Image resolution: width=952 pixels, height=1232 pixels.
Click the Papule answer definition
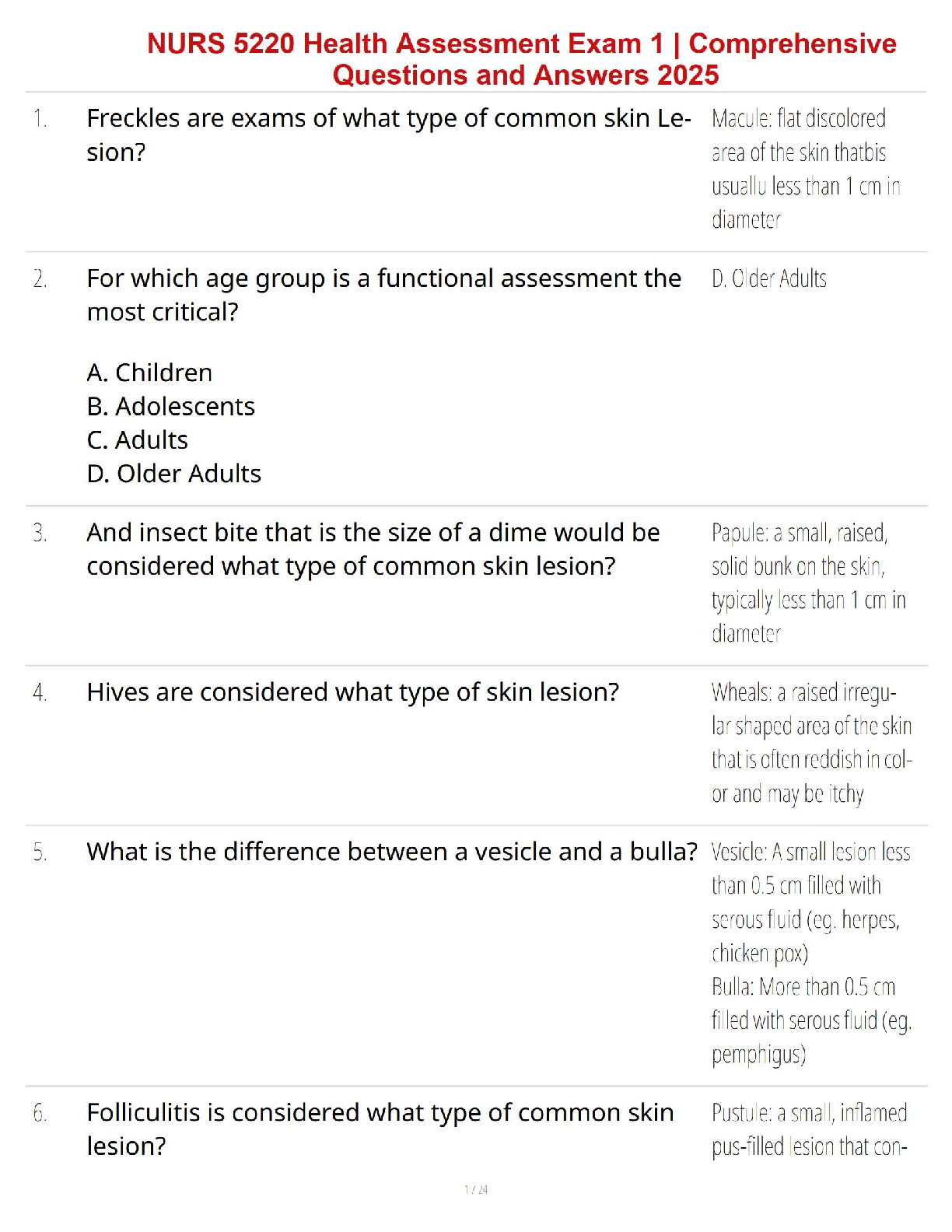[808, 583]
